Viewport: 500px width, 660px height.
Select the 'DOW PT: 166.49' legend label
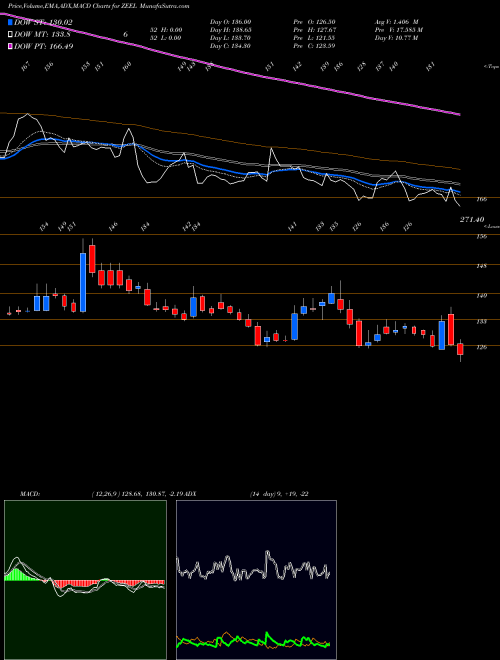44,46
